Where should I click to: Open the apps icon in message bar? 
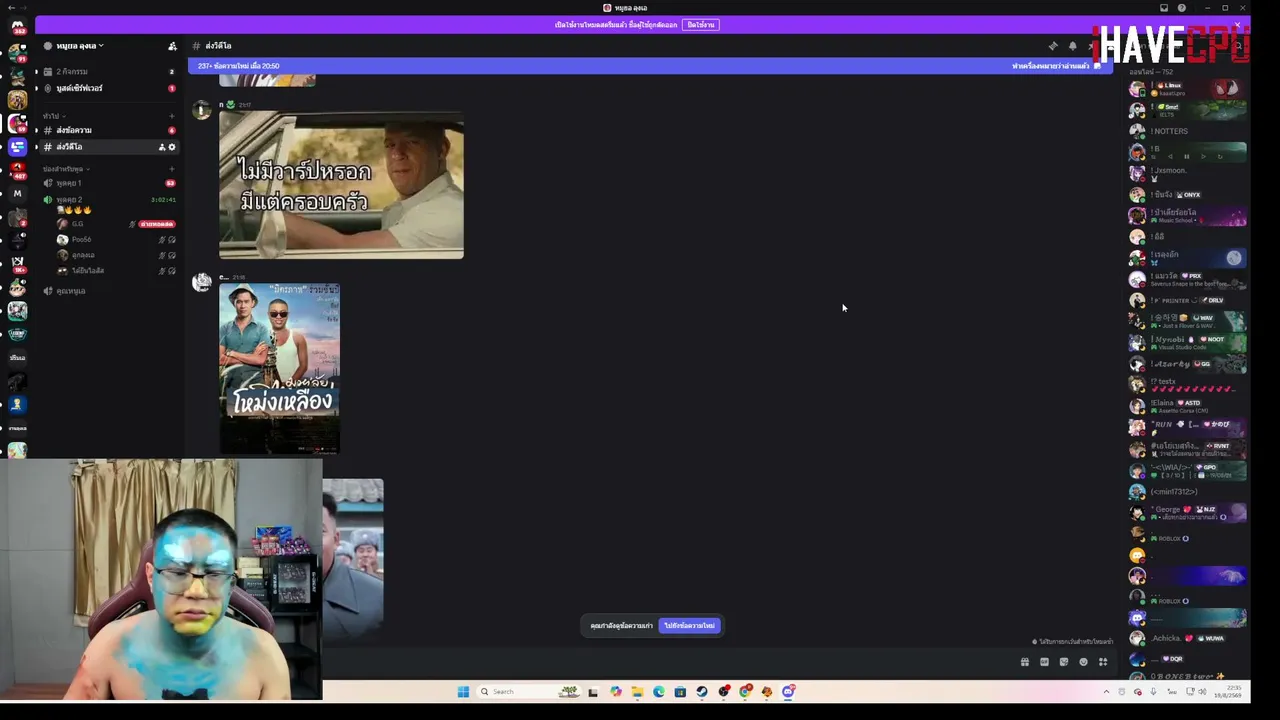[x=1103, y=662]
